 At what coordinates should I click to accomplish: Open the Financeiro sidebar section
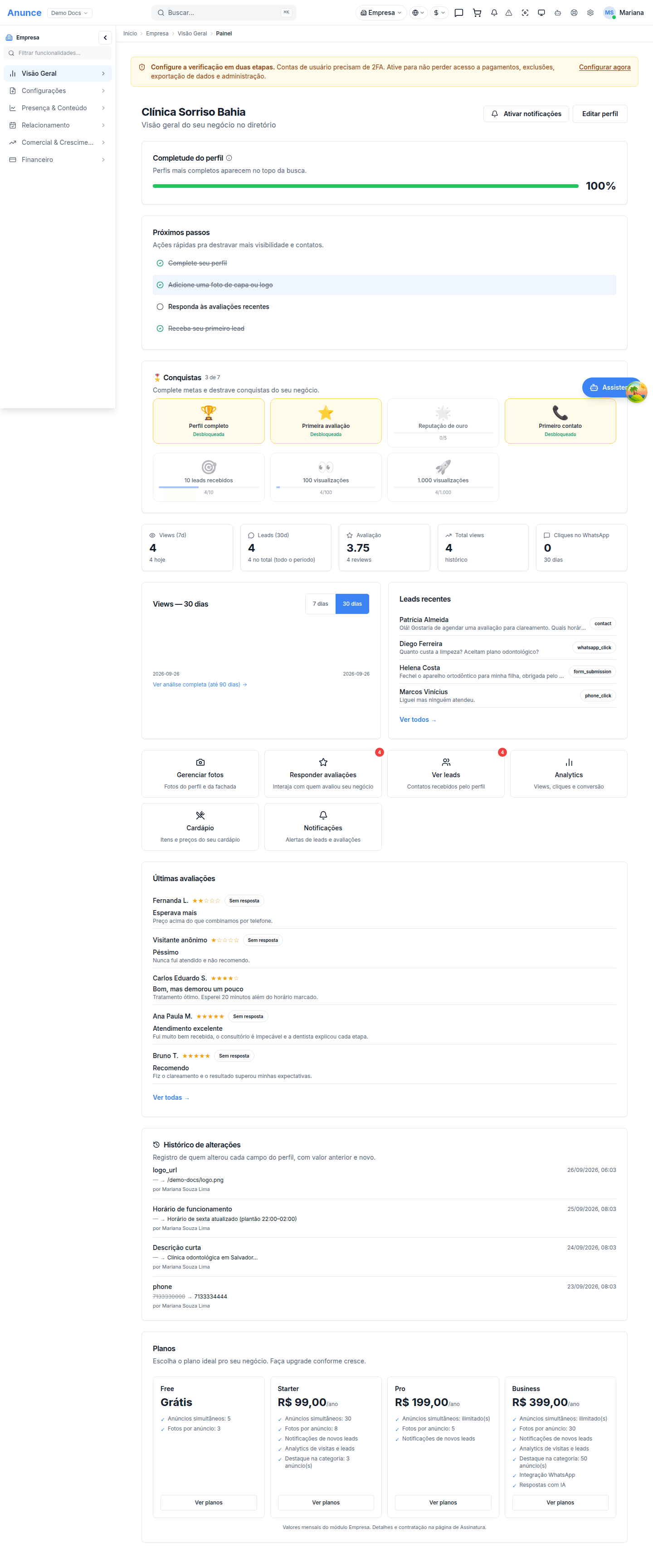coord(58,160)
